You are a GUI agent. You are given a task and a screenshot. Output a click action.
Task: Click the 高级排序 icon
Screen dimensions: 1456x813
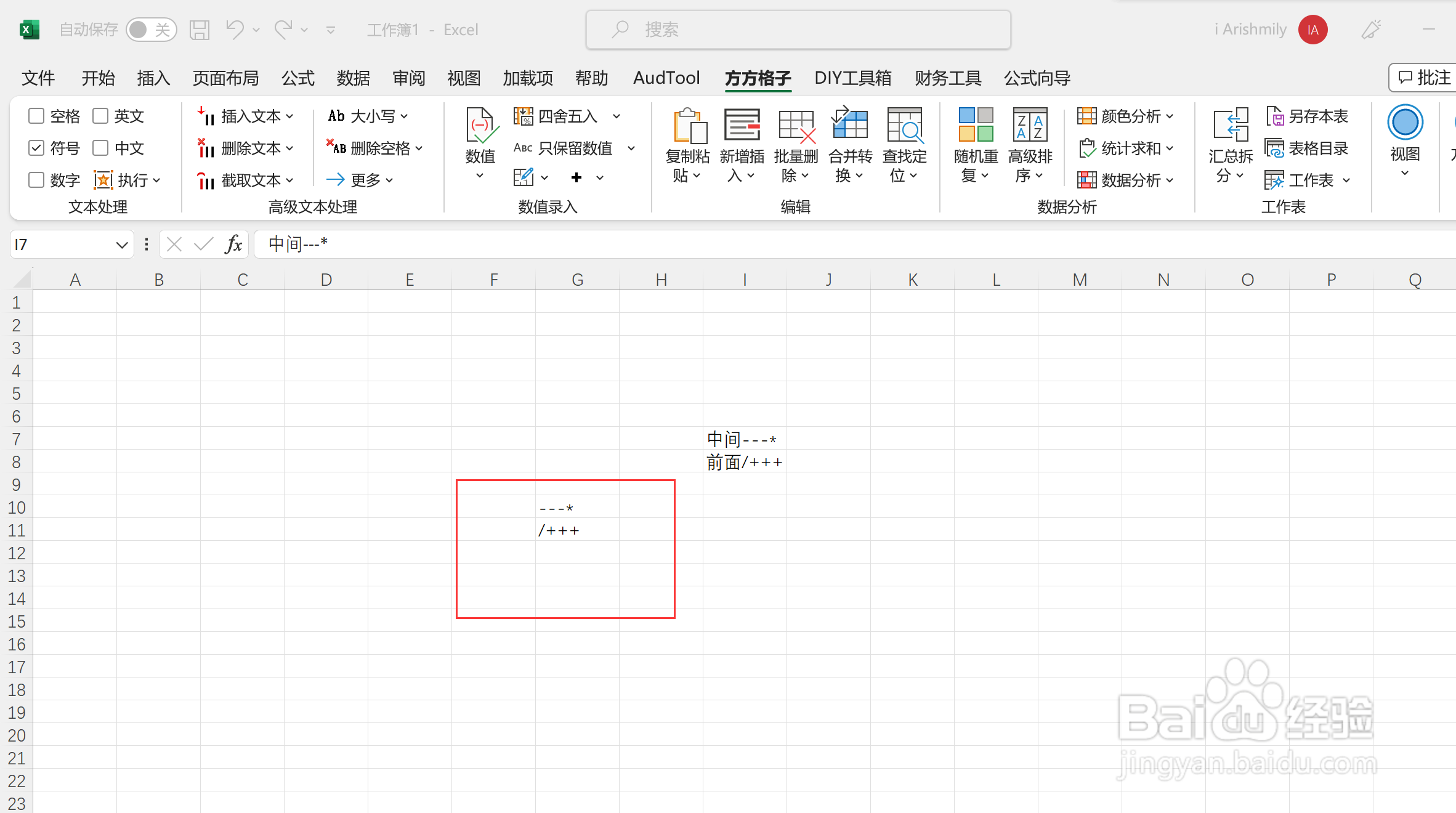pos(1030,124)
